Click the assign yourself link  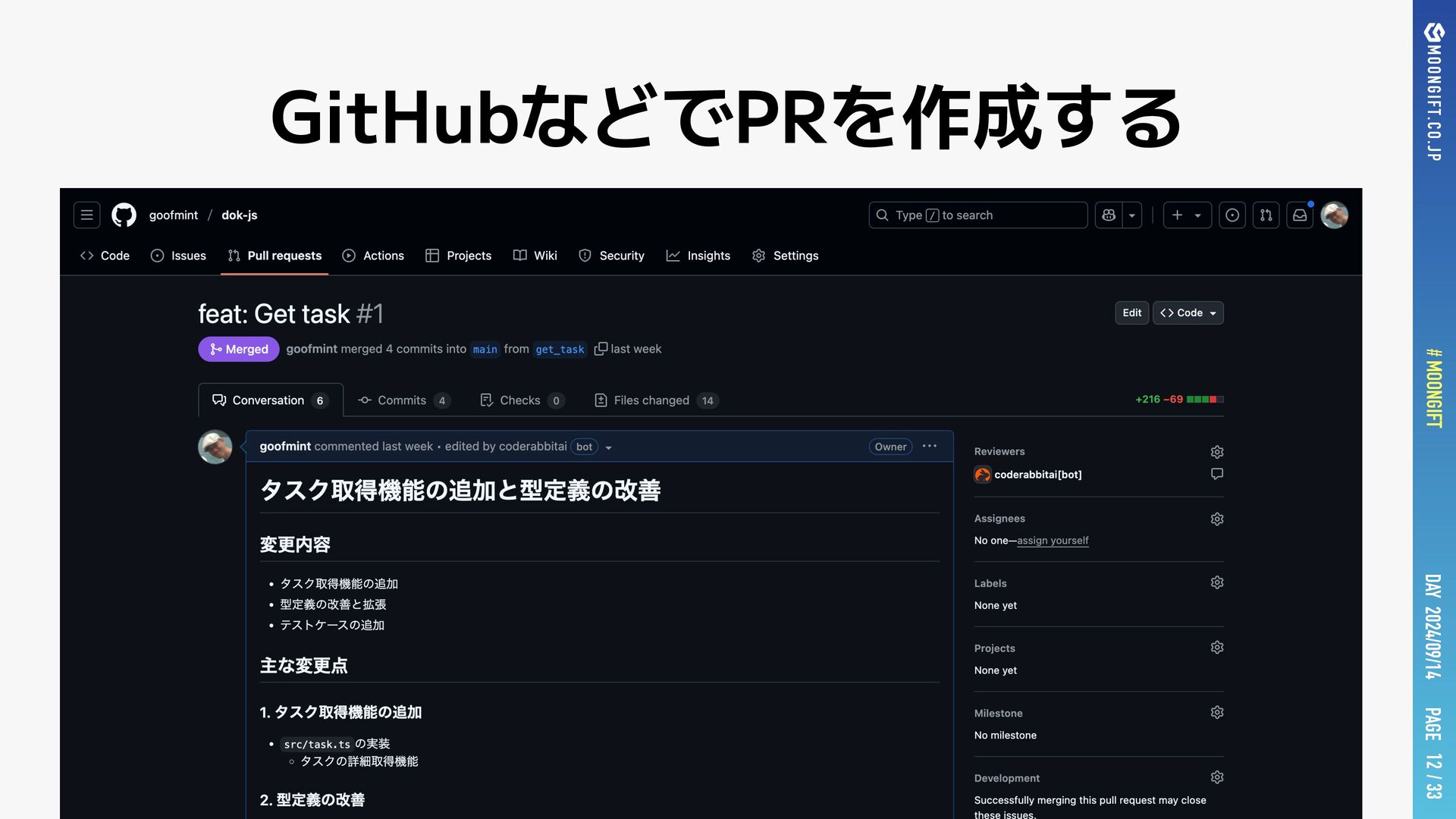point(1053,541)
